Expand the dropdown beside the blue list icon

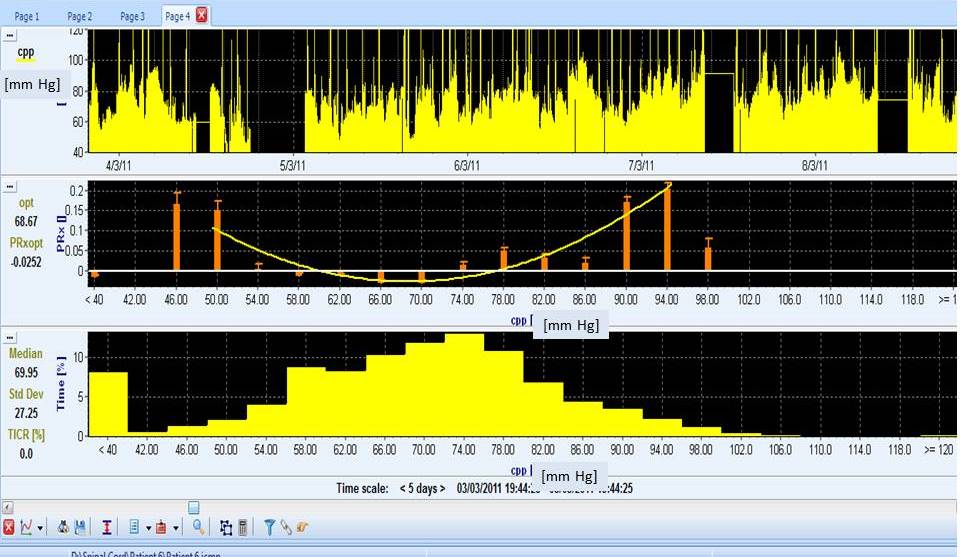click(148, 528)
